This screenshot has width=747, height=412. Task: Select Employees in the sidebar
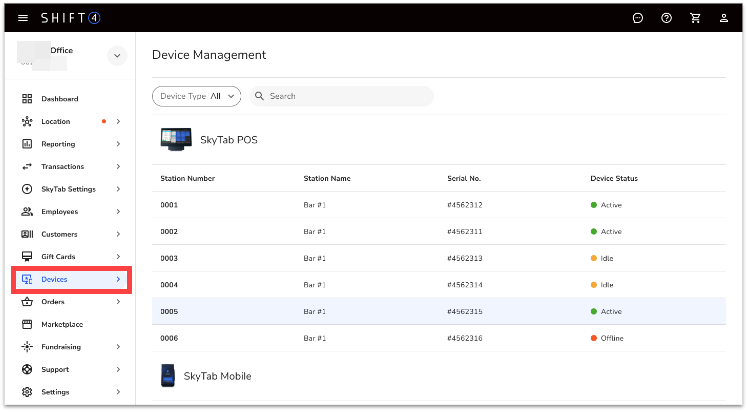(x=59, y=212)
